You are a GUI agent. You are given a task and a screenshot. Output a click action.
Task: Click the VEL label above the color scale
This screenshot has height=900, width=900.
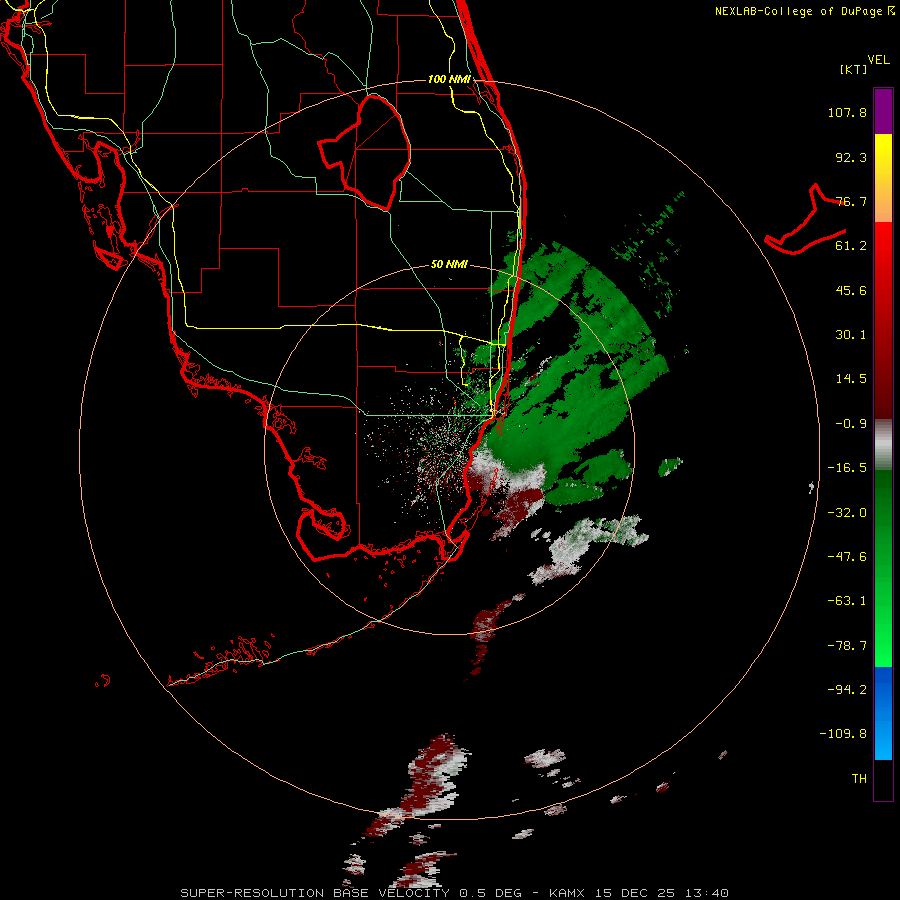click(x=878, y=60)
